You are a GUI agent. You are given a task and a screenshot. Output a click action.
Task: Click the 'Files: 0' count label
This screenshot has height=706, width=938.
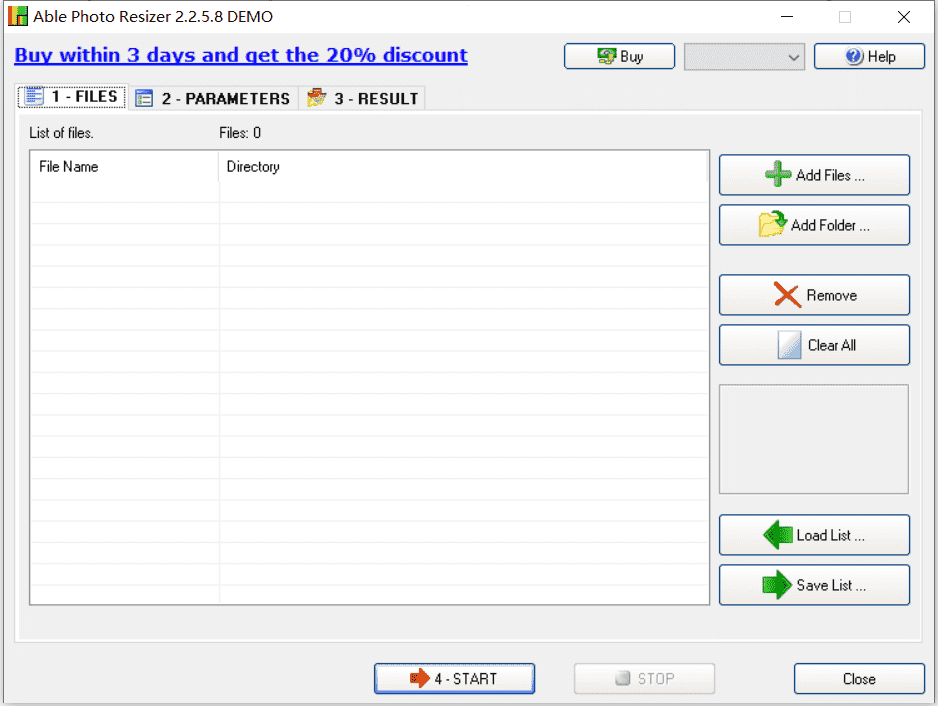click(240, 133)
